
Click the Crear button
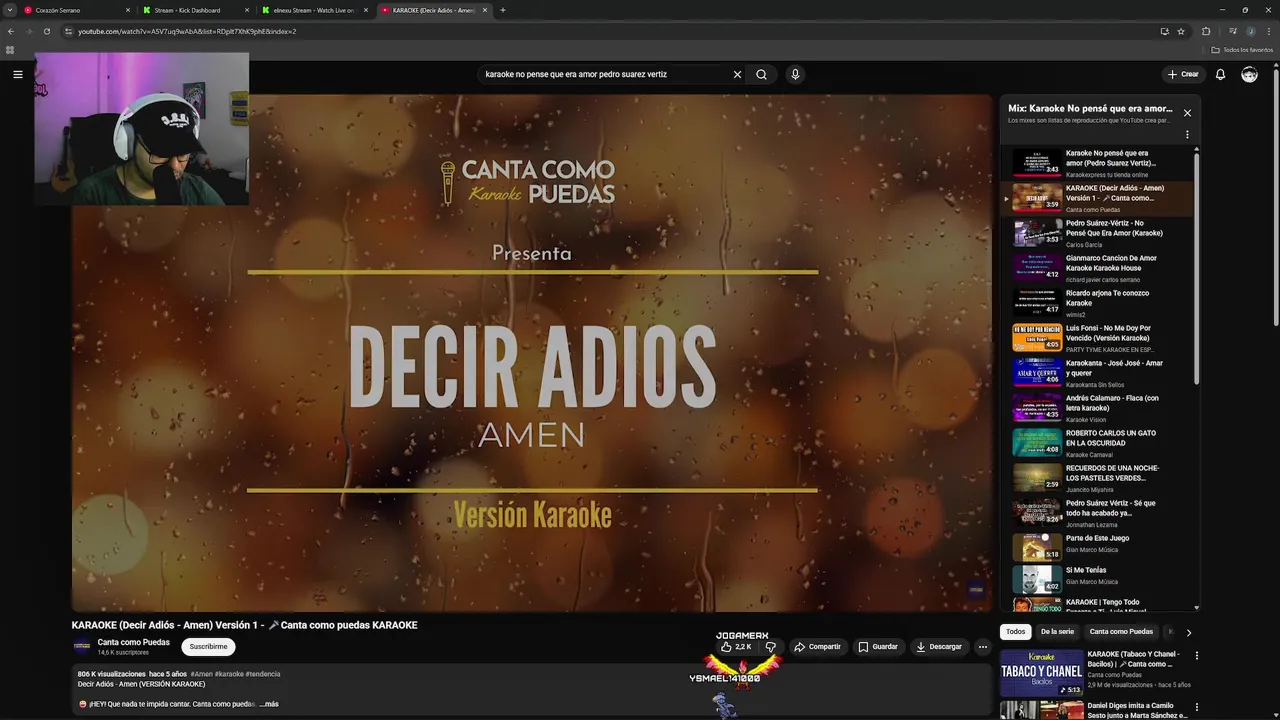(1182, 74)
